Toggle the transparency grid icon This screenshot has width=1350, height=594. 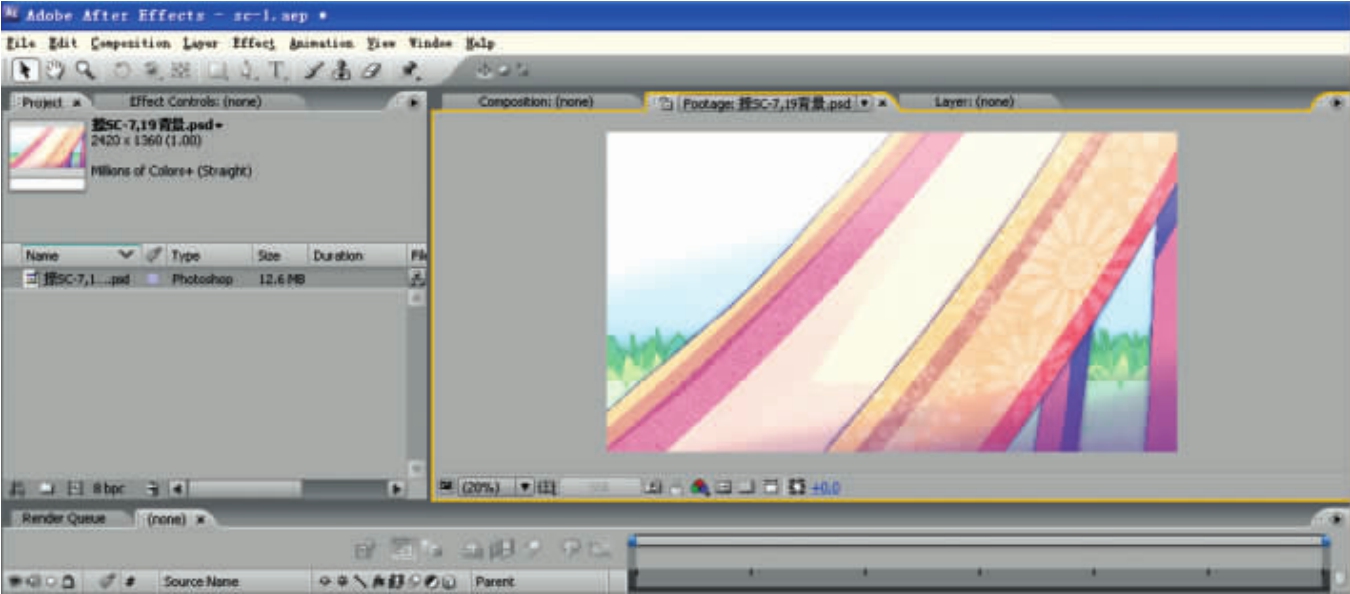pyautogui.click(x=746, y=487)
